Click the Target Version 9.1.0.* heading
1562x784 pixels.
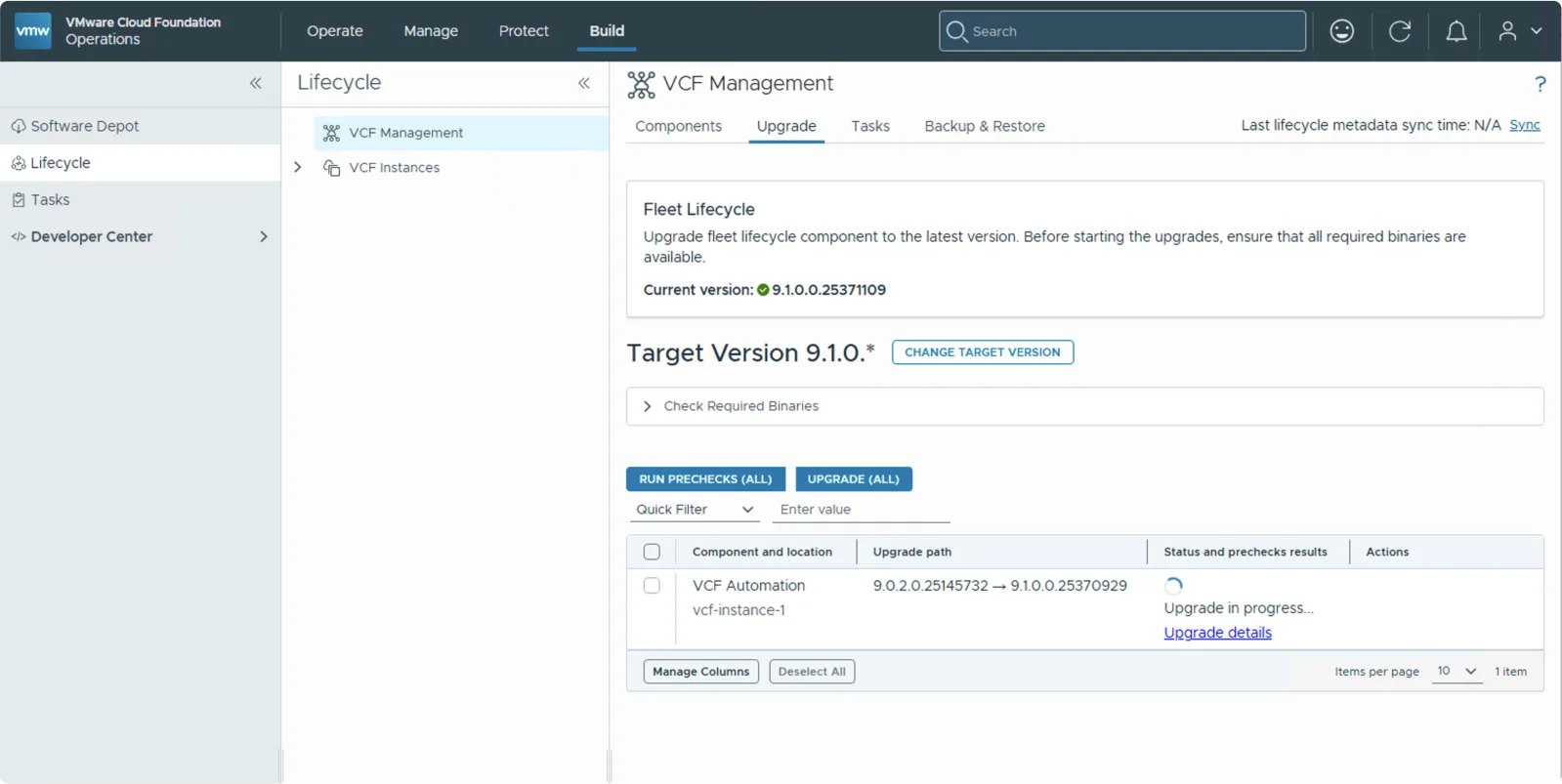[750, 352]
